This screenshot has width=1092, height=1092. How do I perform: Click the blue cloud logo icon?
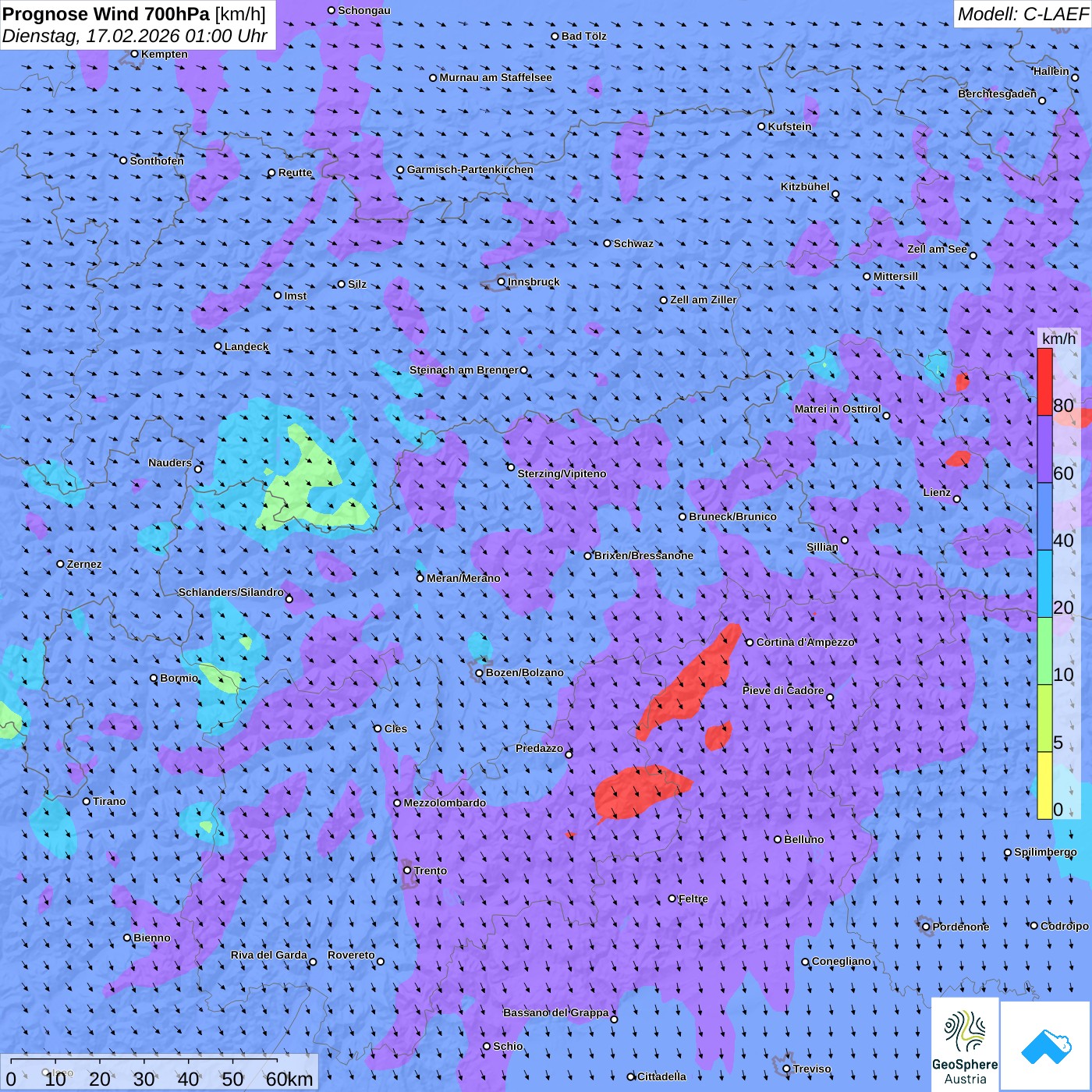tap(1046, 1047)
